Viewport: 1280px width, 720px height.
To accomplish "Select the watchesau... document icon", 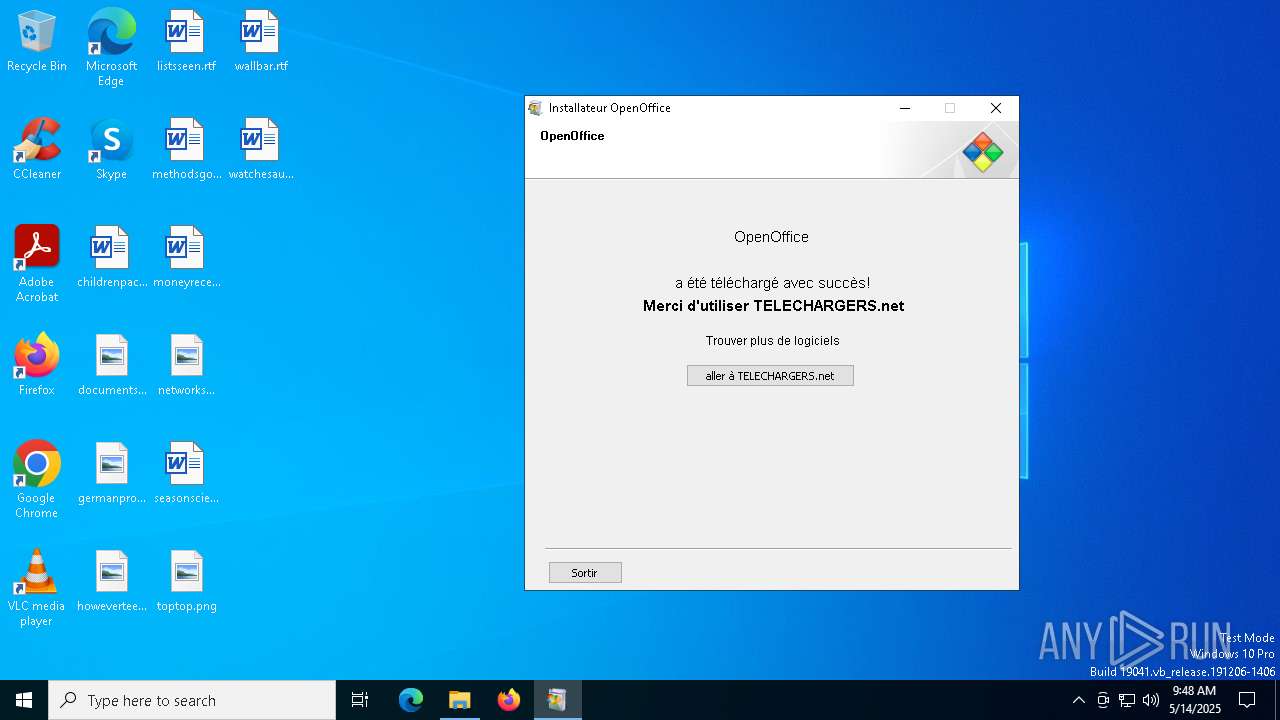I will 261,150.
